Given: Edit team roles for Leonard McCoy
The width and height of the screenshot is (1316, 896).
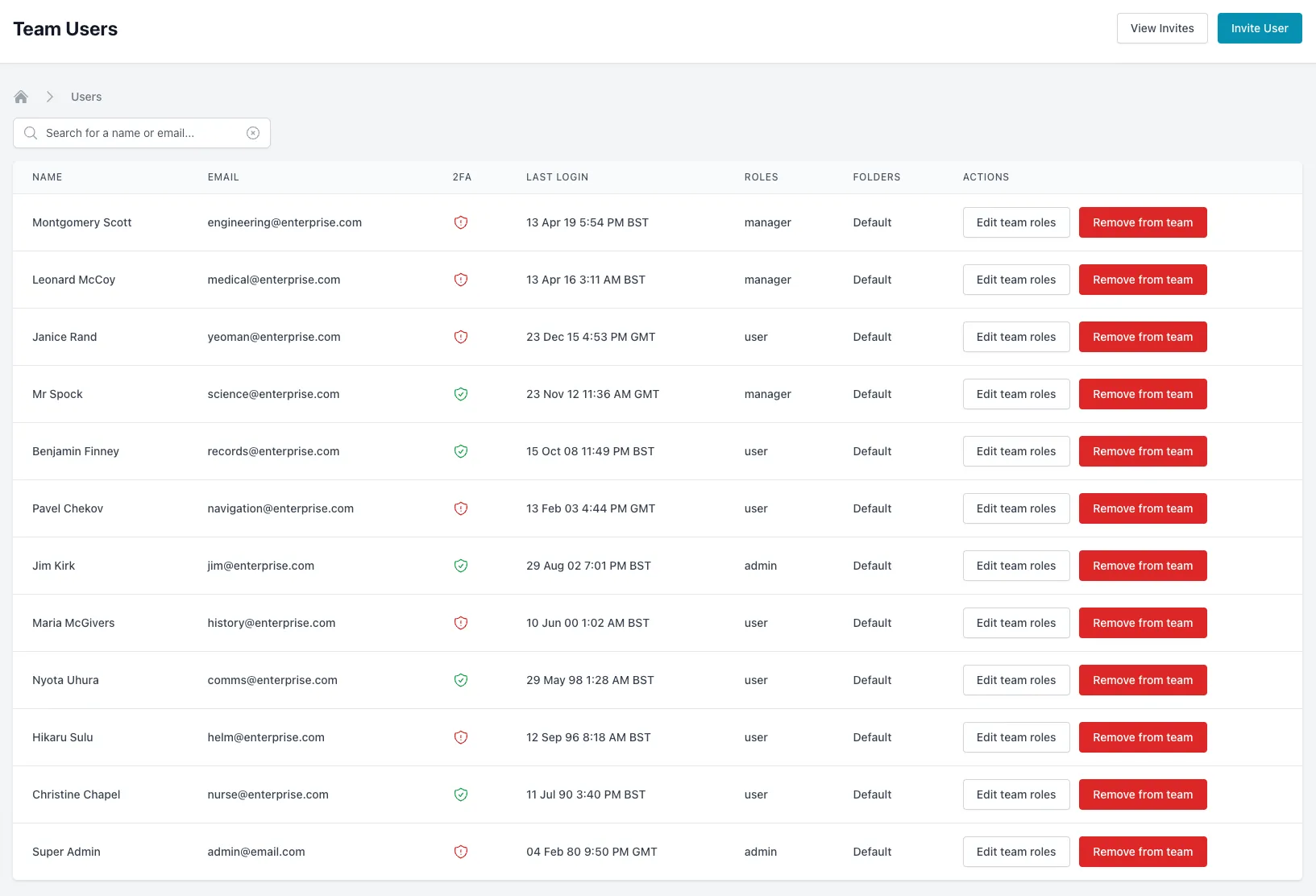Looking at the screenshot, I should (1015, 280).
